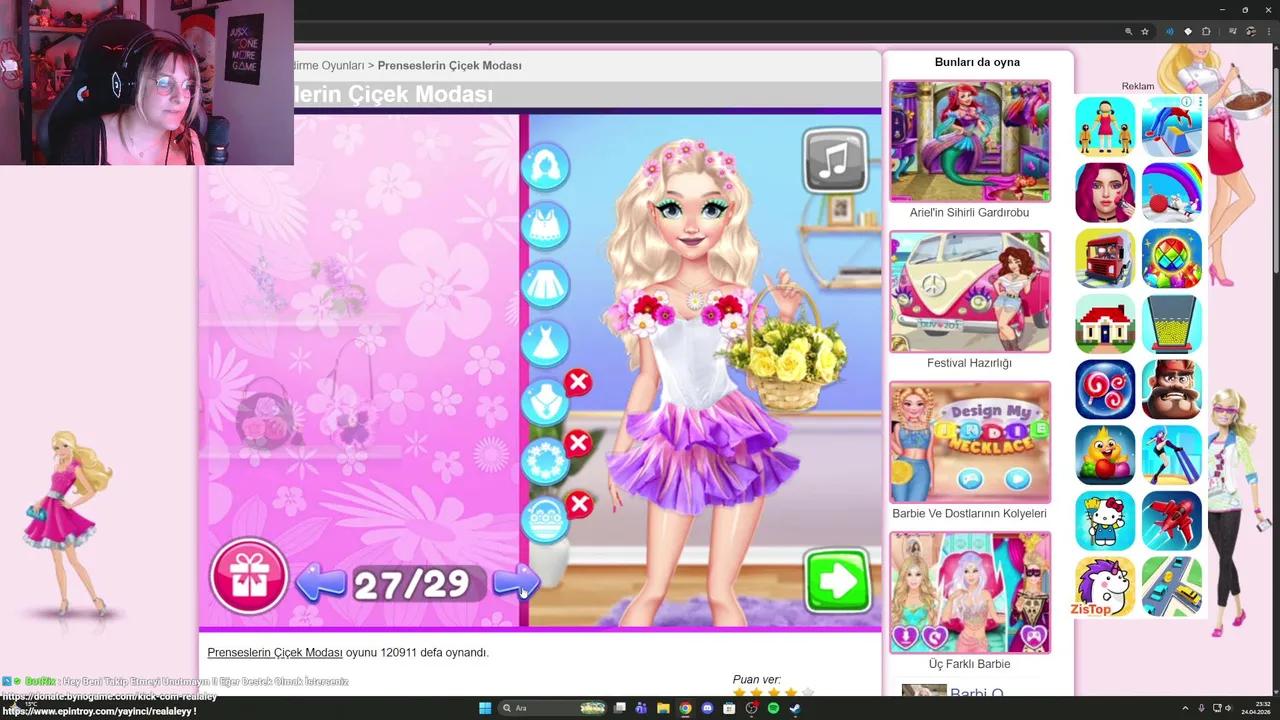Click the pixel house ad icon

[1105, 324]
